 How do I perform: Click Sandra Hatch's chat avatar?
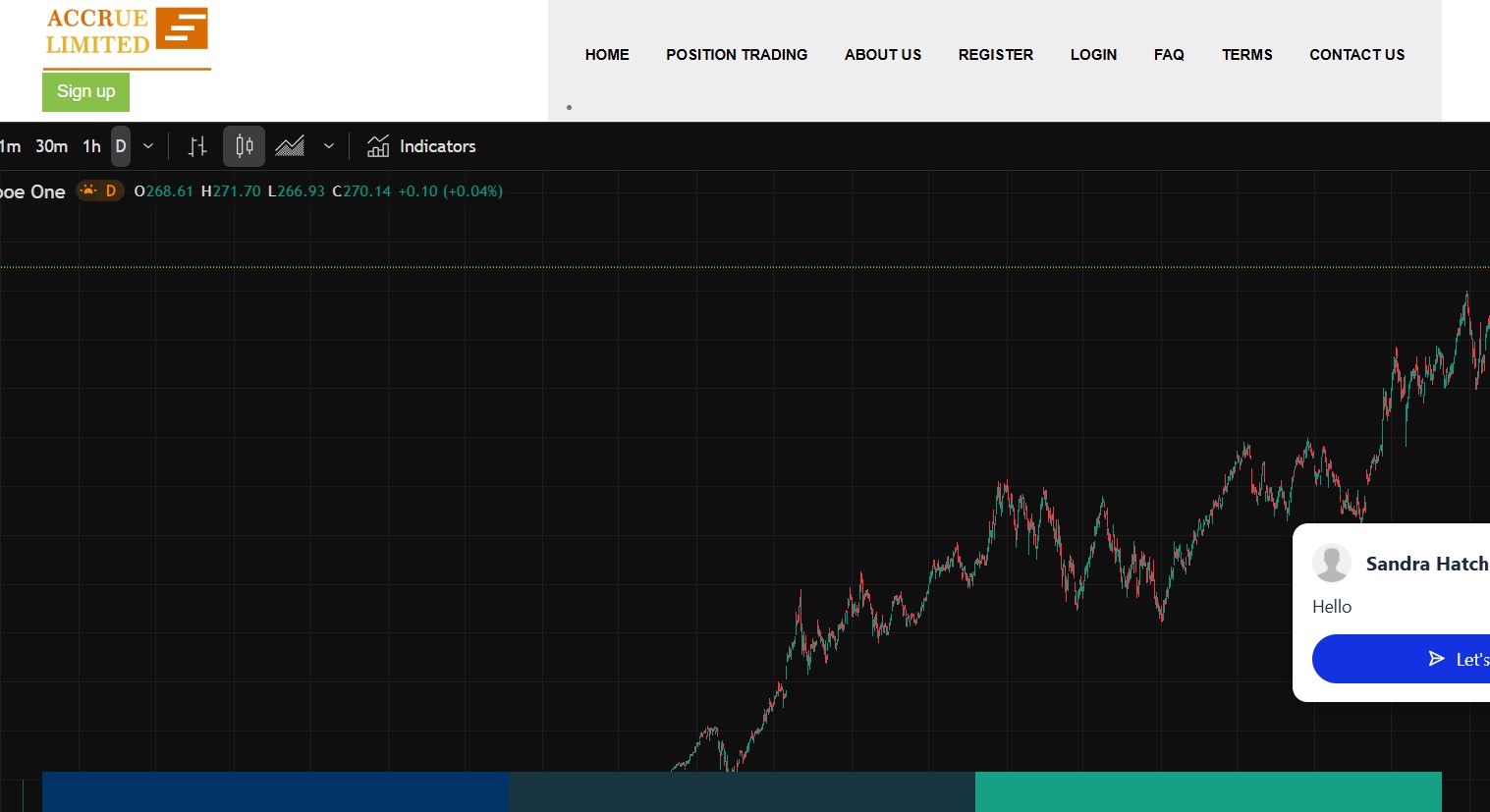click(x=1332, y=563)
